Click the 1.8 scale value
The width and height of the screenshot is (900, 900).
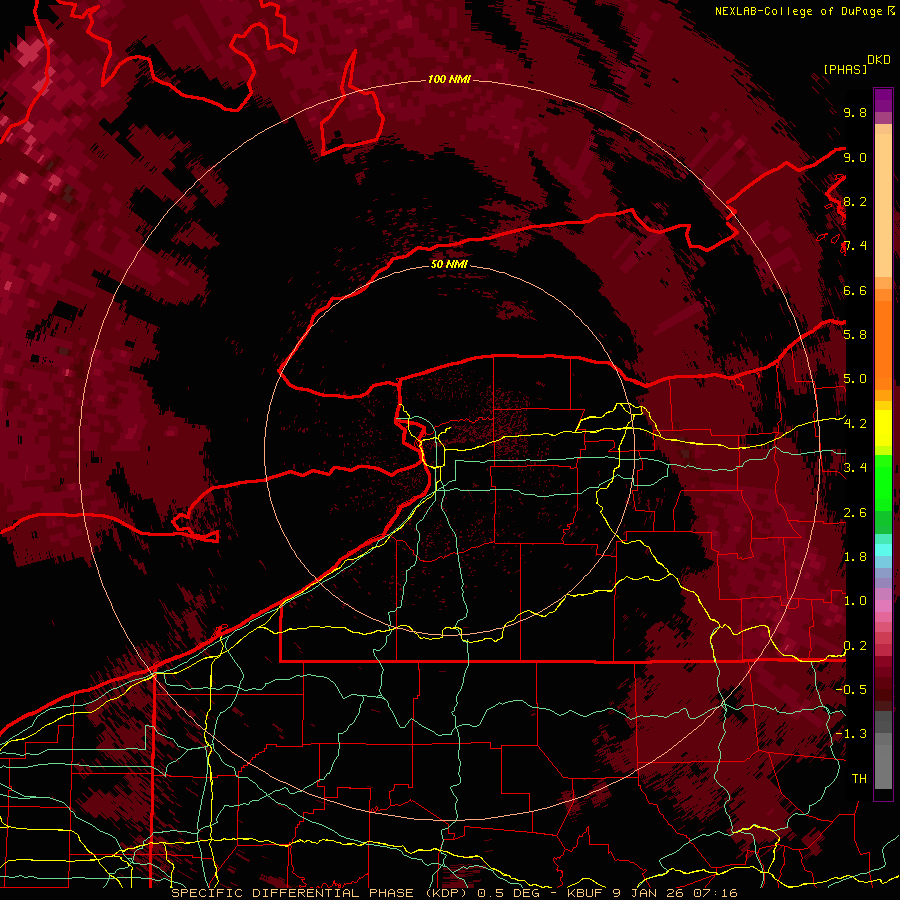(855, 557)
